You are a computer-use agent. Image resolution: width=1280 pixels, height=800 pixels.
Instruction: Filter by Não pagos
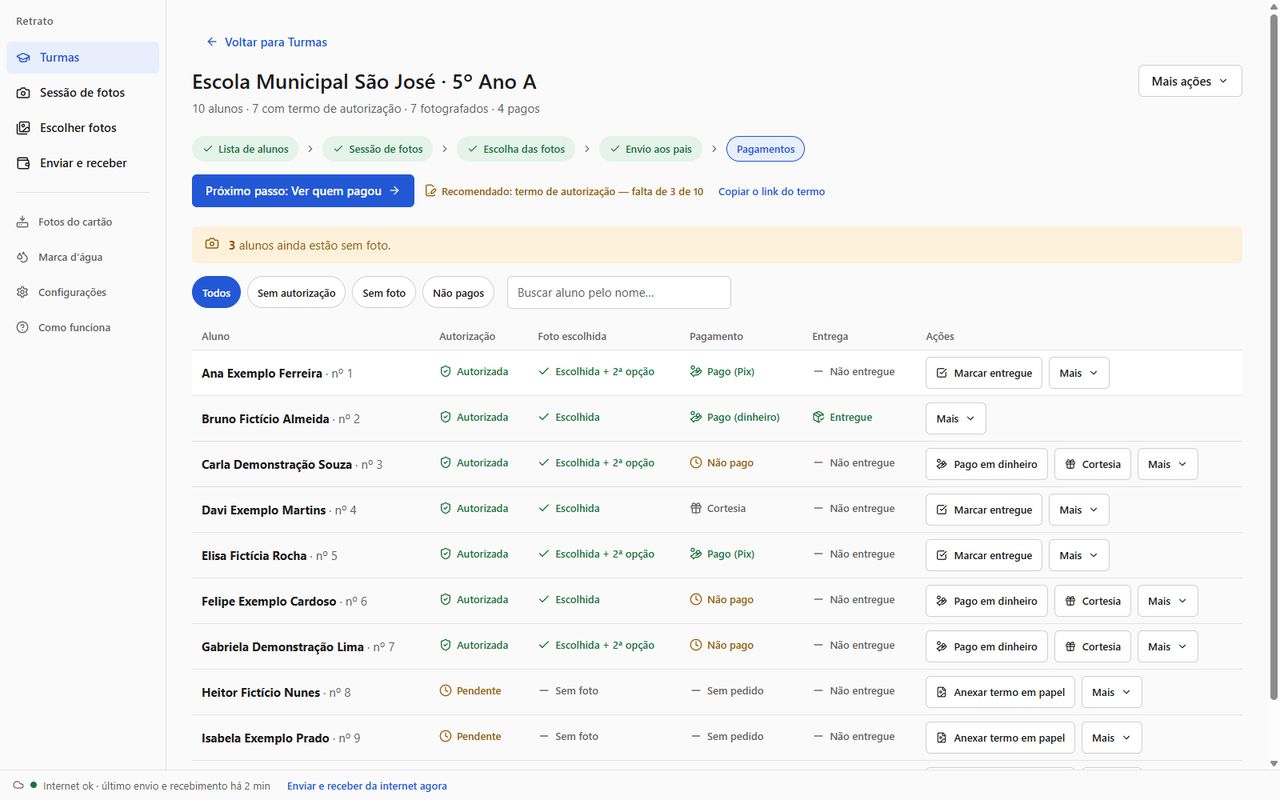tap(458, 292)
